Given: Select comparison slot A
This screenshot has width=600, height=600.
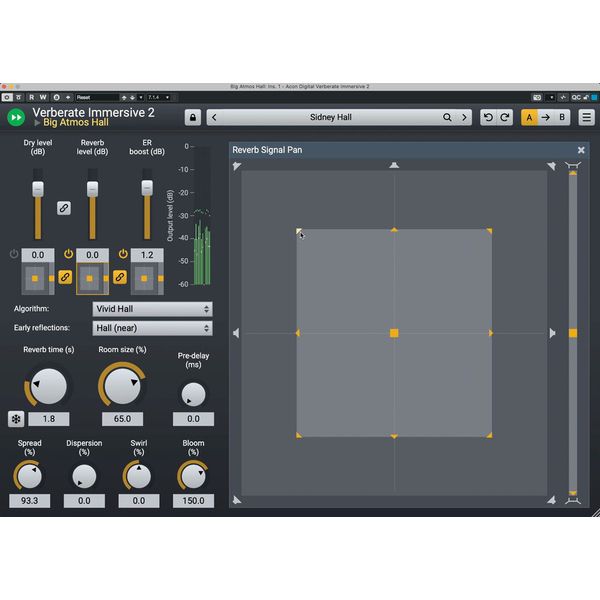Looking at the screenshot, I should point(529,117).
